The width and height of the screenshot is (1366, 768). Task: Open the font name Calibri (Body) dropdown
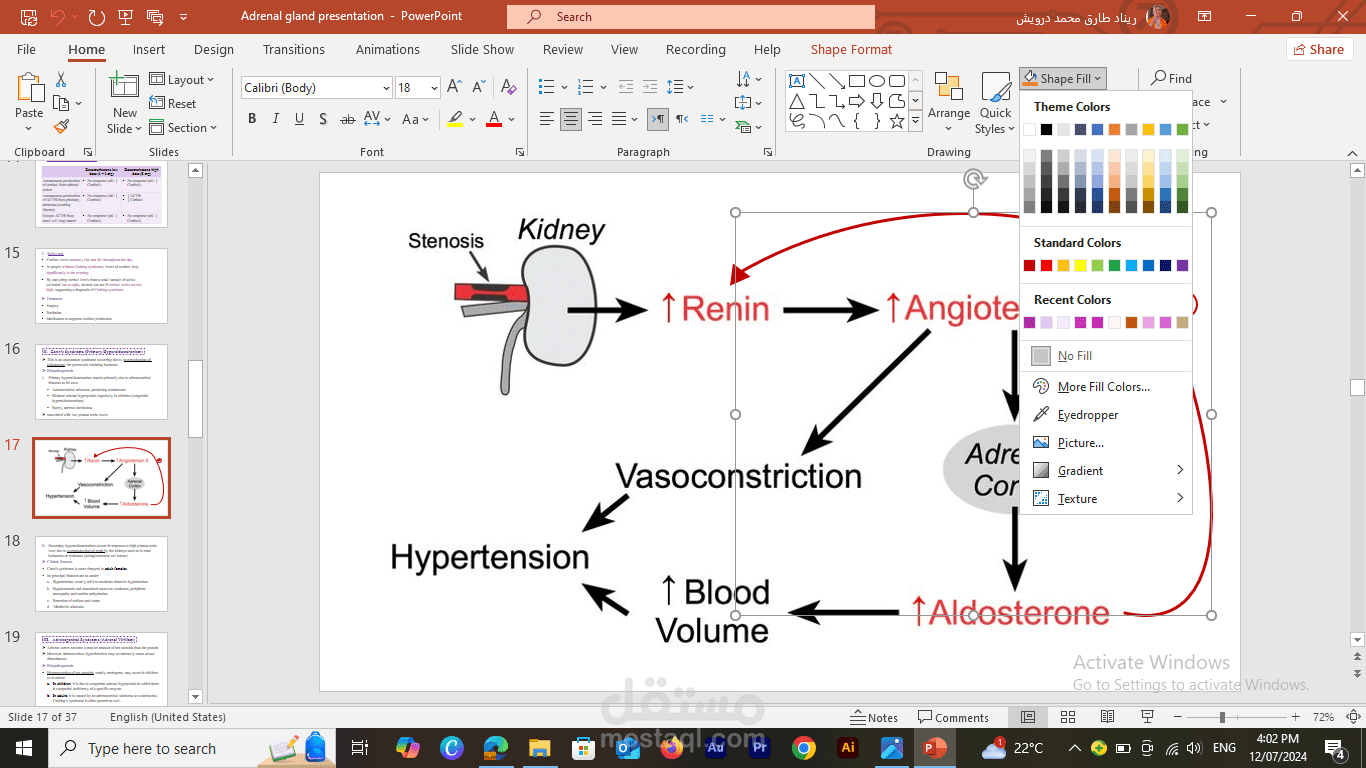coord(386,88)
